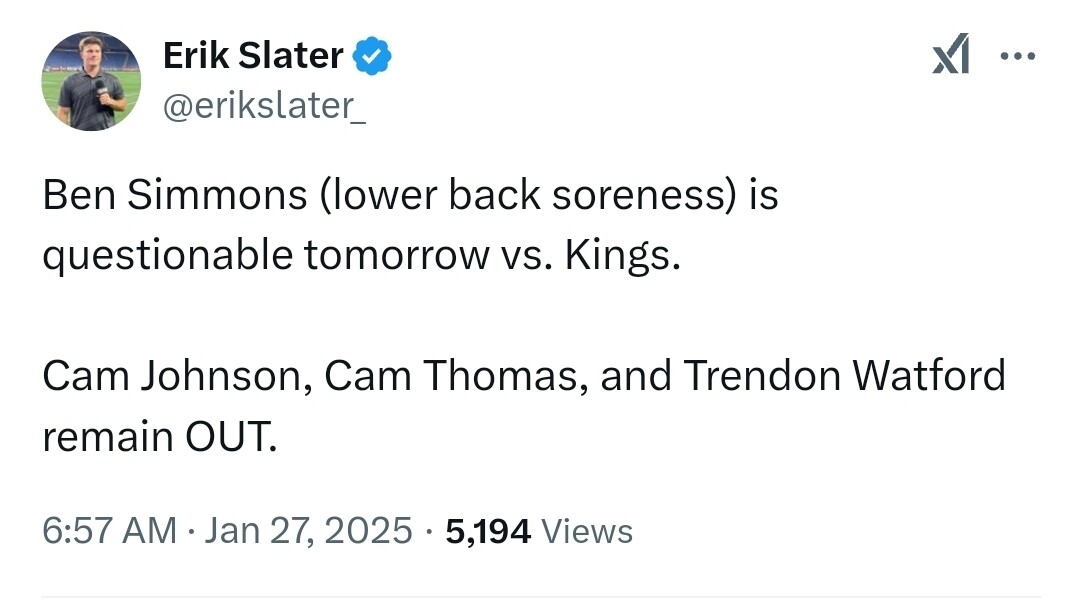Visit the @erikslater_ handle link
1079x601 pixels.
click(x=264, y=105)
